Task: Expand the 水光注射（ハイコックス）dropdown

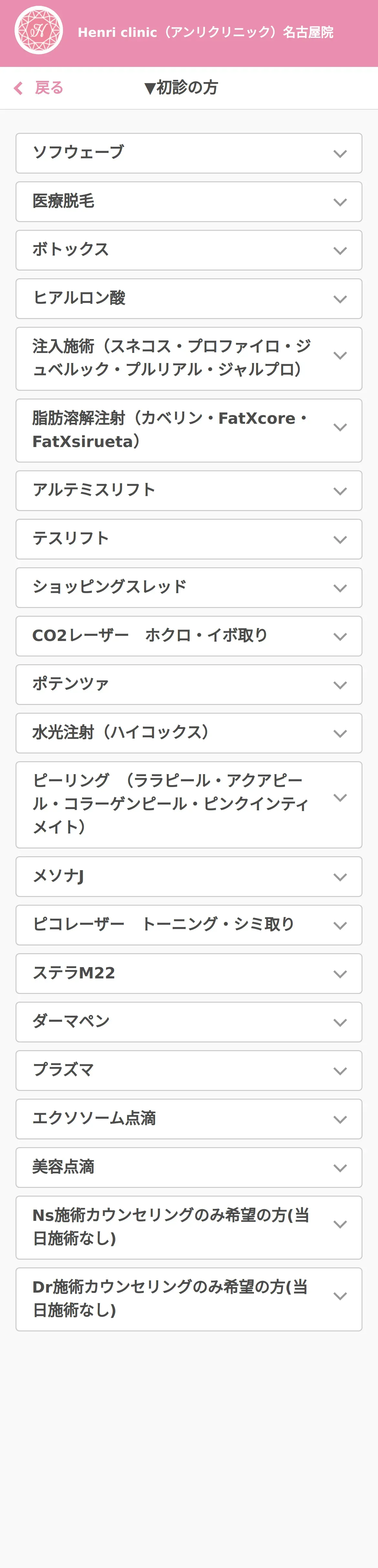Action: click(x=189, y=733)
